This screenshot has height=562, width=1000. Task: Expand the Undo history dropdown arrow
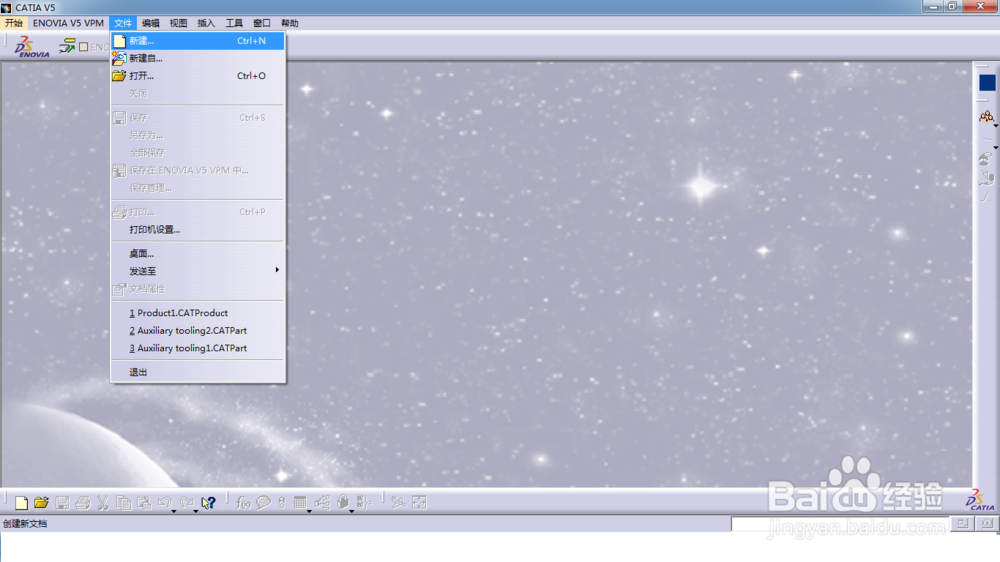coord(173,511)
